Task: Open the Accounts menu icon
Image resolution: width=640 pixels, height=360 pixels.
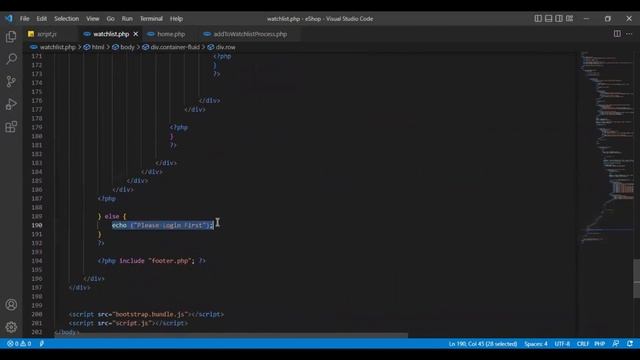Action: [11, 304]
